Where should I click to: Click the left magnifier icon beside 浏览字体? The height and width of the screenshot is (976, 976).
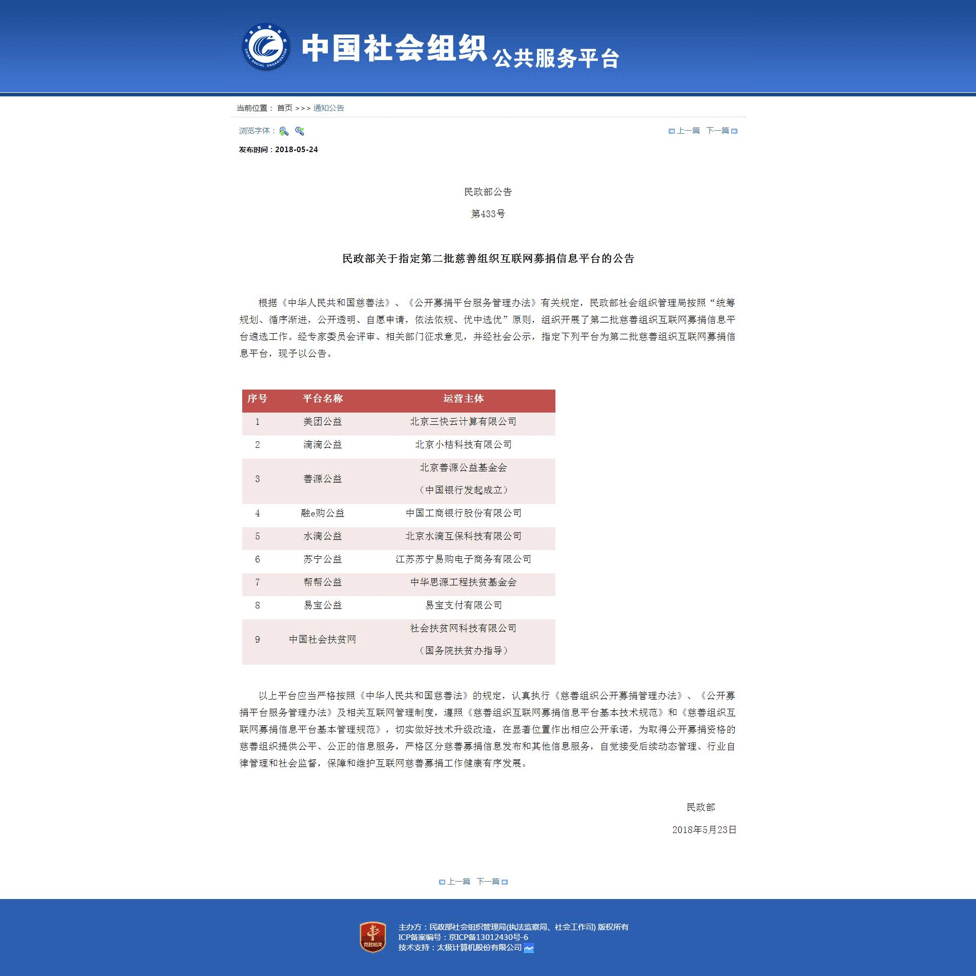point(284,131)
